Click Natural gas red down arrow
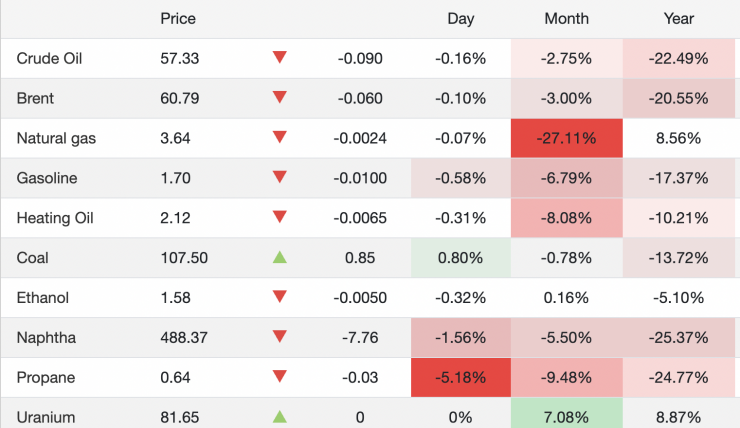740x428 pixels. 280,138
